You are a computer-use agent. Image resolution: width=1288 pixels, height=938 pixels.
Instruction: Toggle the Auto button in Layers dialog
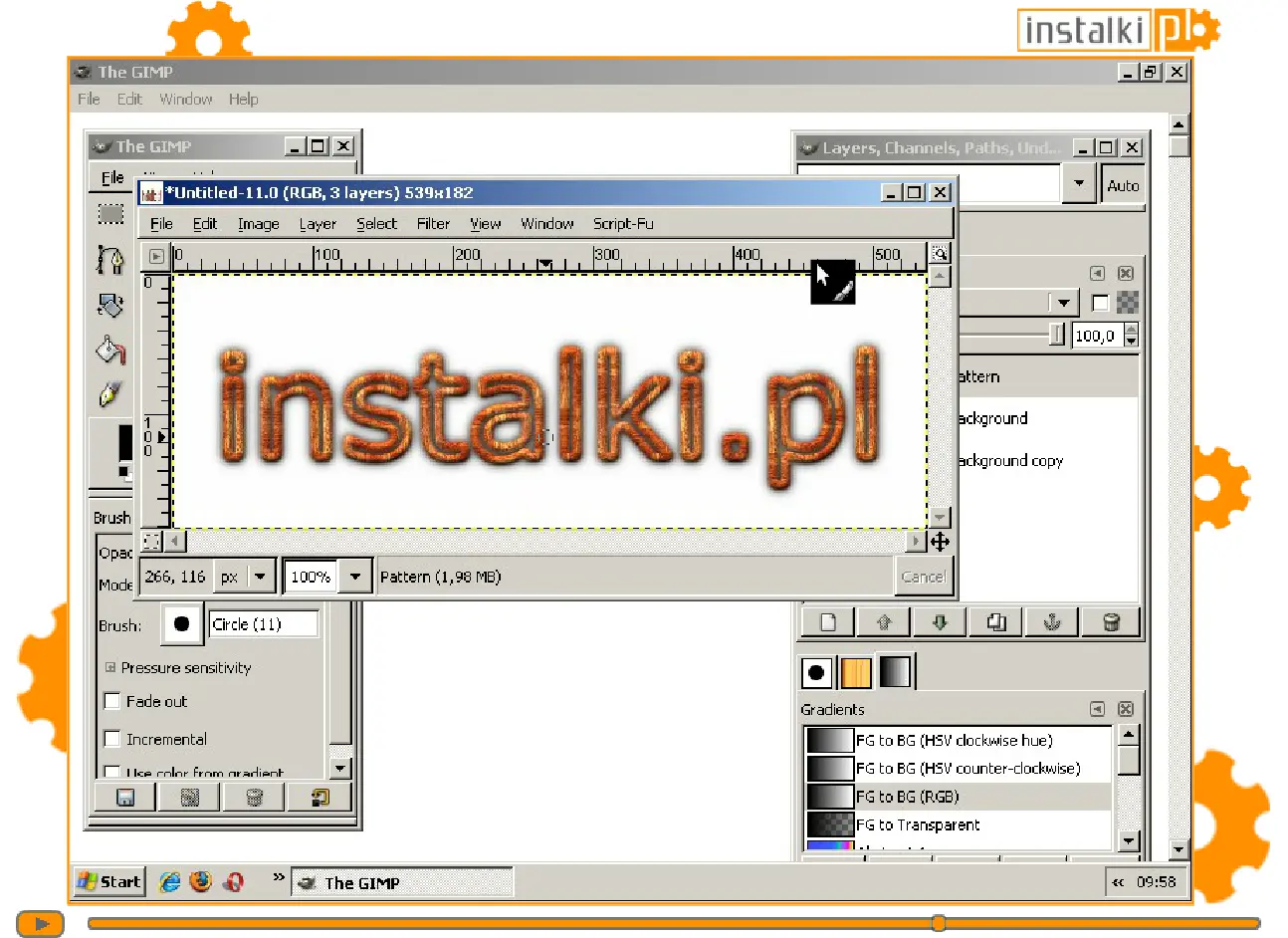[x=1123, y=185]
